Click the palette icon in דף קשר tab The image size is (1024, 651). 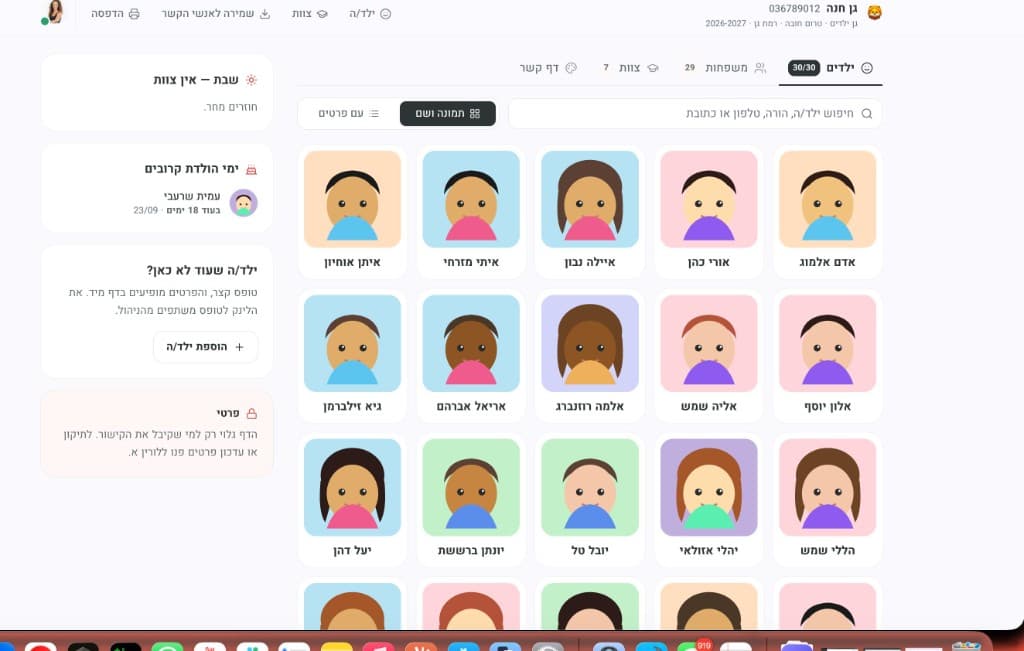click(571, 68)
